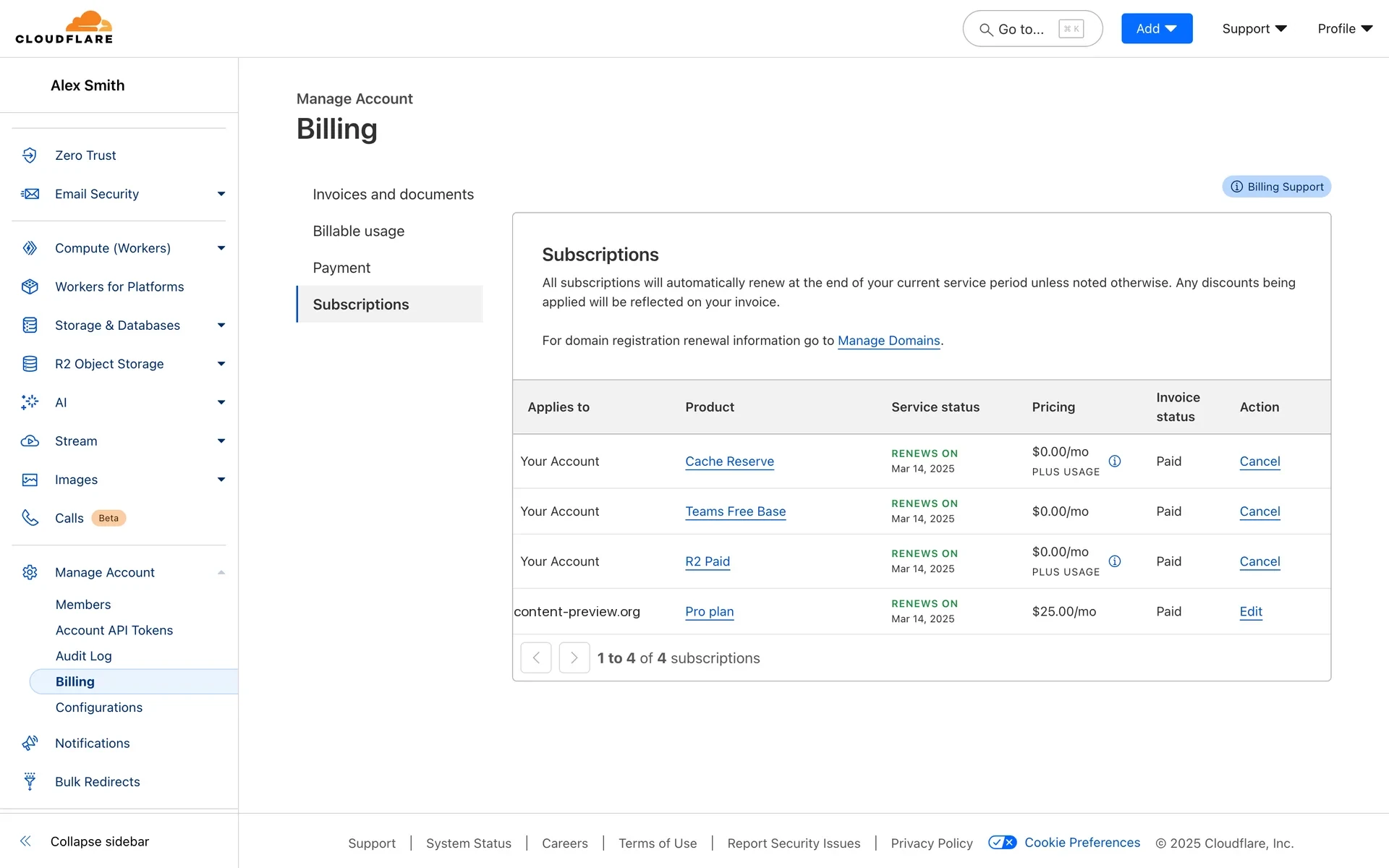Click the collapse sidebar double-chevron icon
1389x868 pixels.
[x=25, y=841]
